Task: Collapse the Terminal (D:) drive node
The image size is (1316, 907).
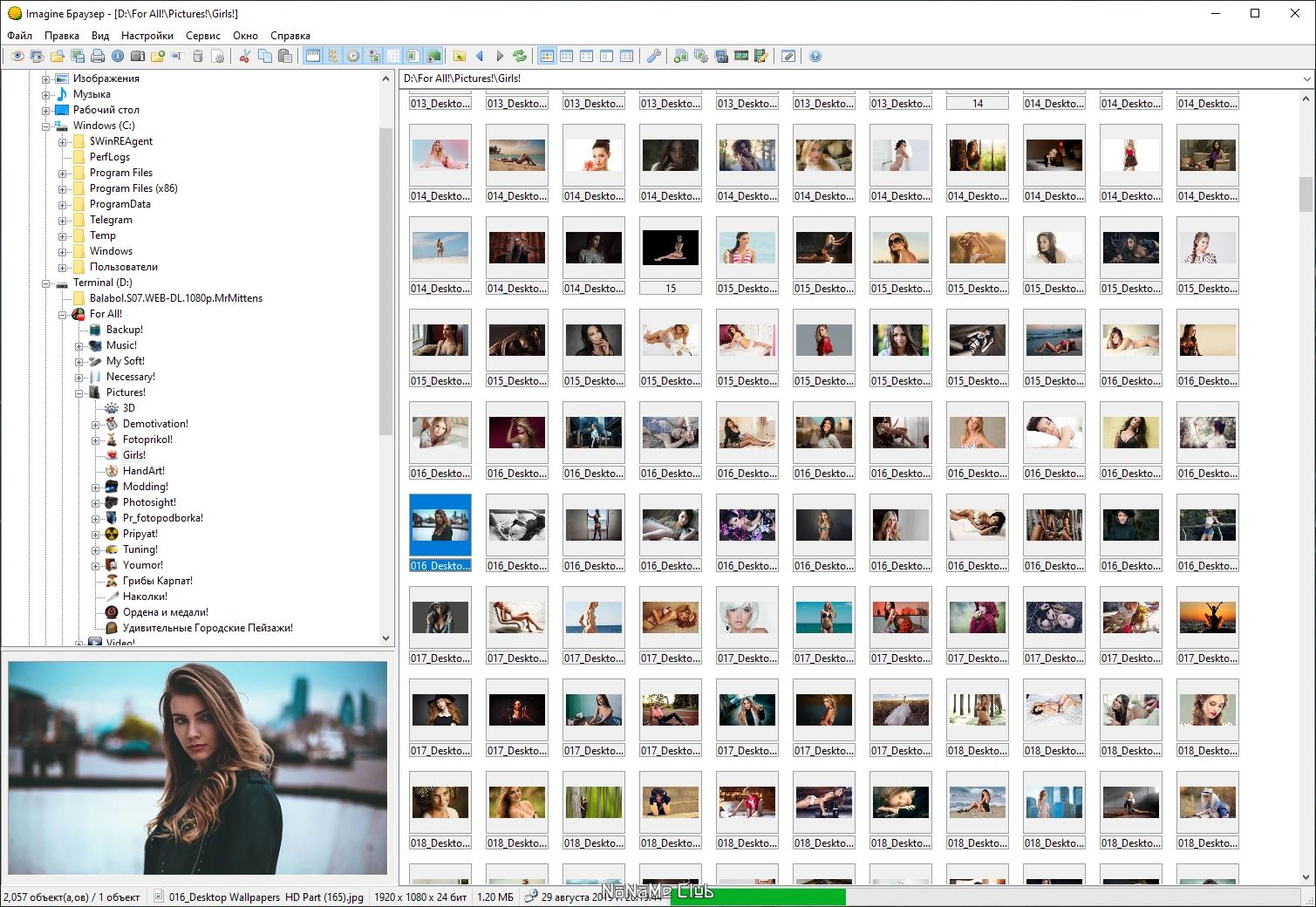Action: click(45, 283)
